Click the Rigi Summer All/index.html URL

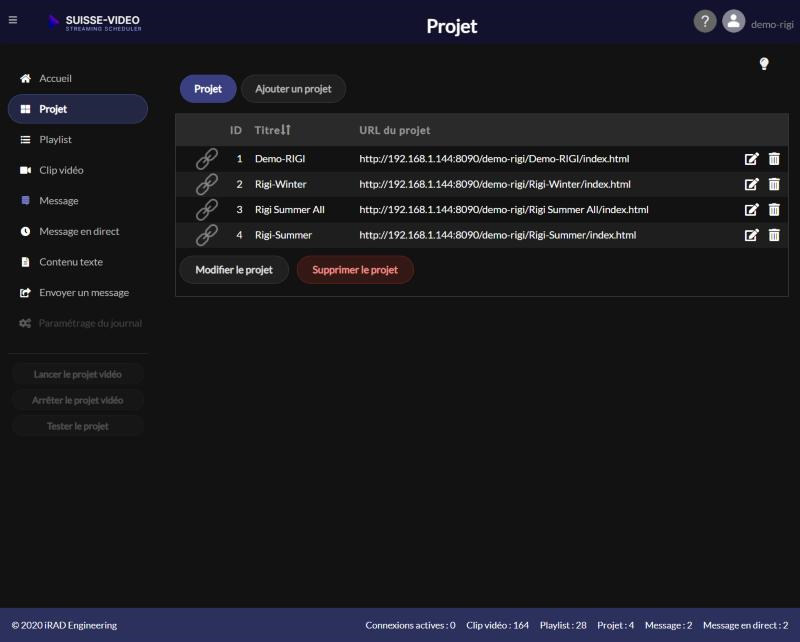[x=504, y=210]
